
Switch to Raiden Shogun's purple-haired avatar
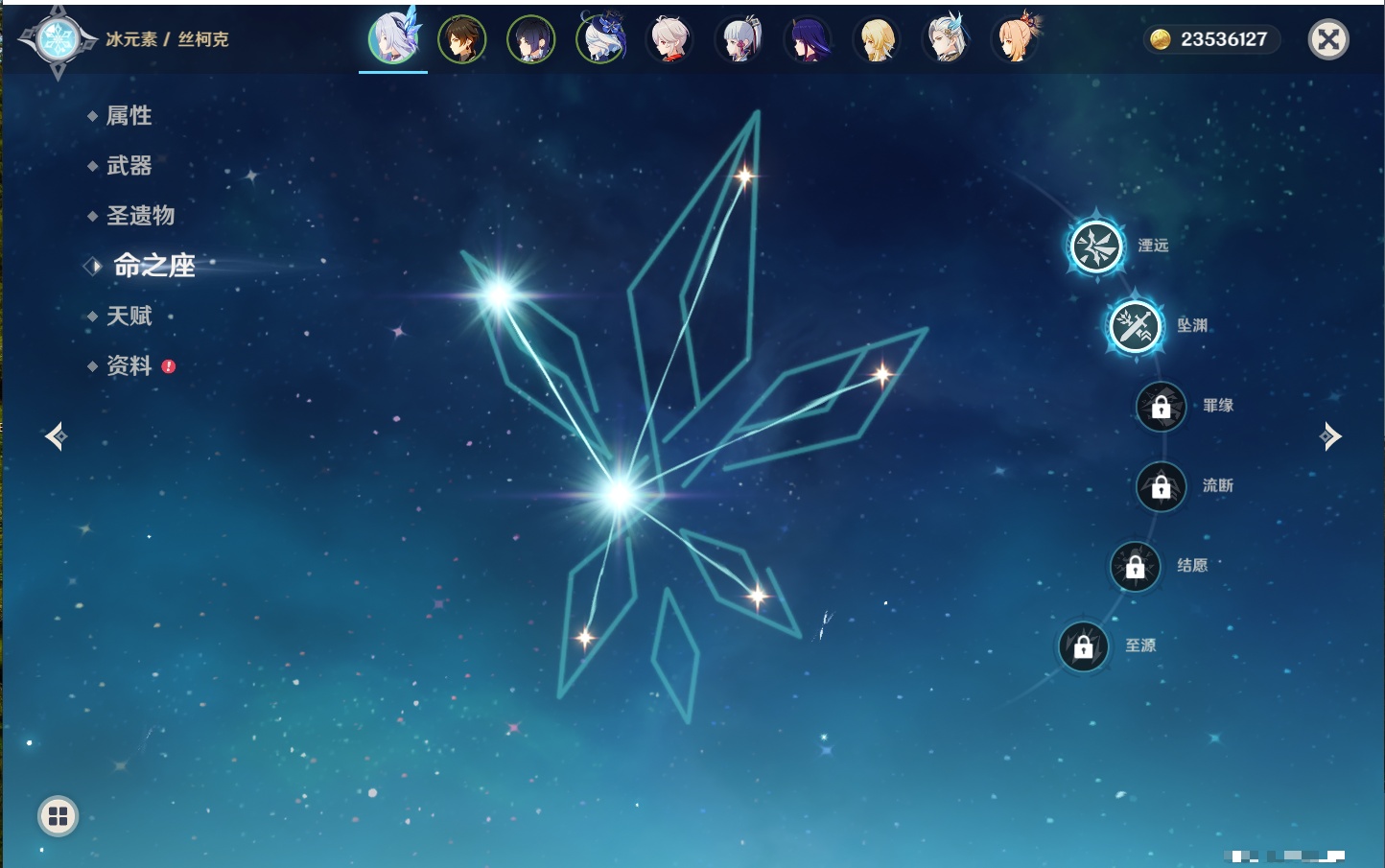(x=809, y=39)
